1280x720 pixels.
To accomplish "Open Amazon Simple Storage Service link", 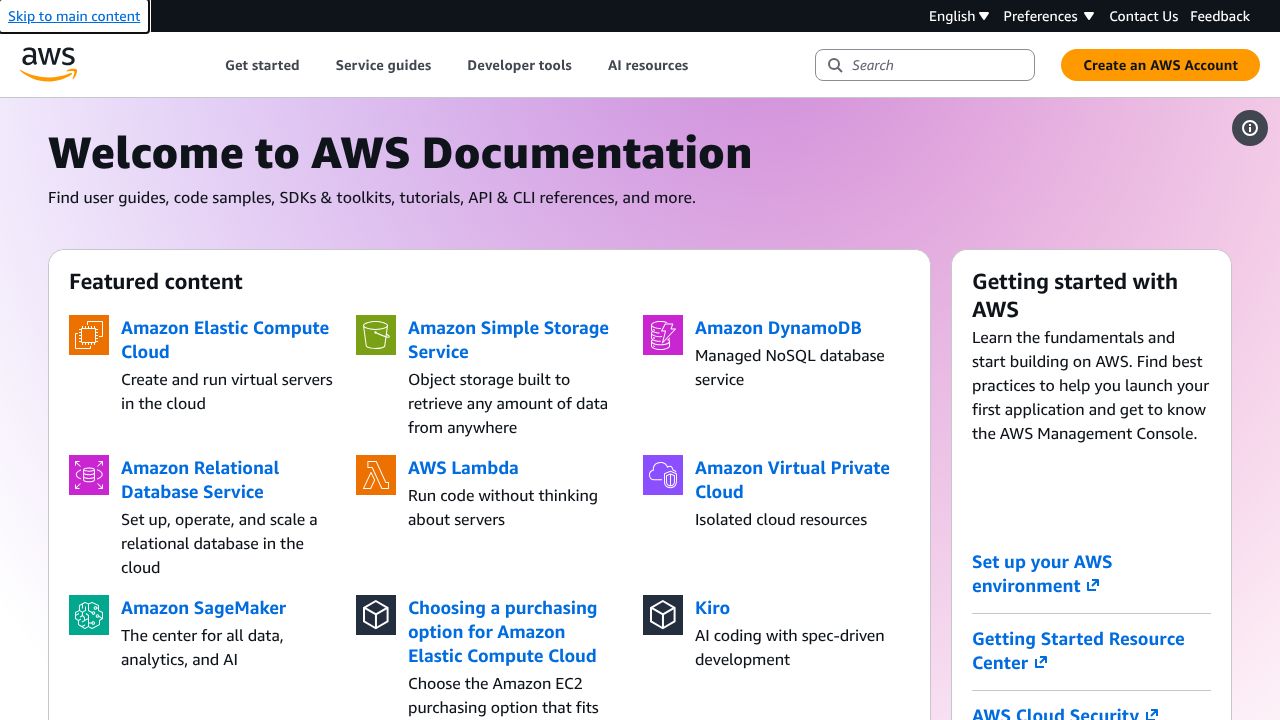I will click(x=508, y=340).
